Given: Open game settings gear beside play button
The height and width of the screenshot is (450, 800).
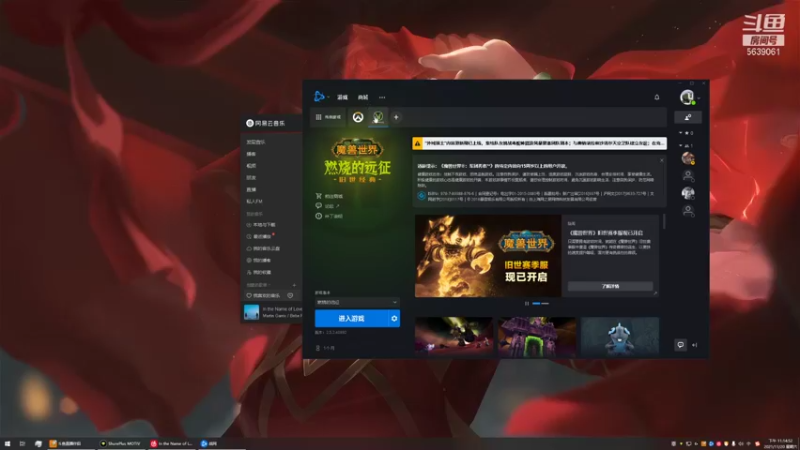Looking at the screenshot, I should tap(394, 318).
